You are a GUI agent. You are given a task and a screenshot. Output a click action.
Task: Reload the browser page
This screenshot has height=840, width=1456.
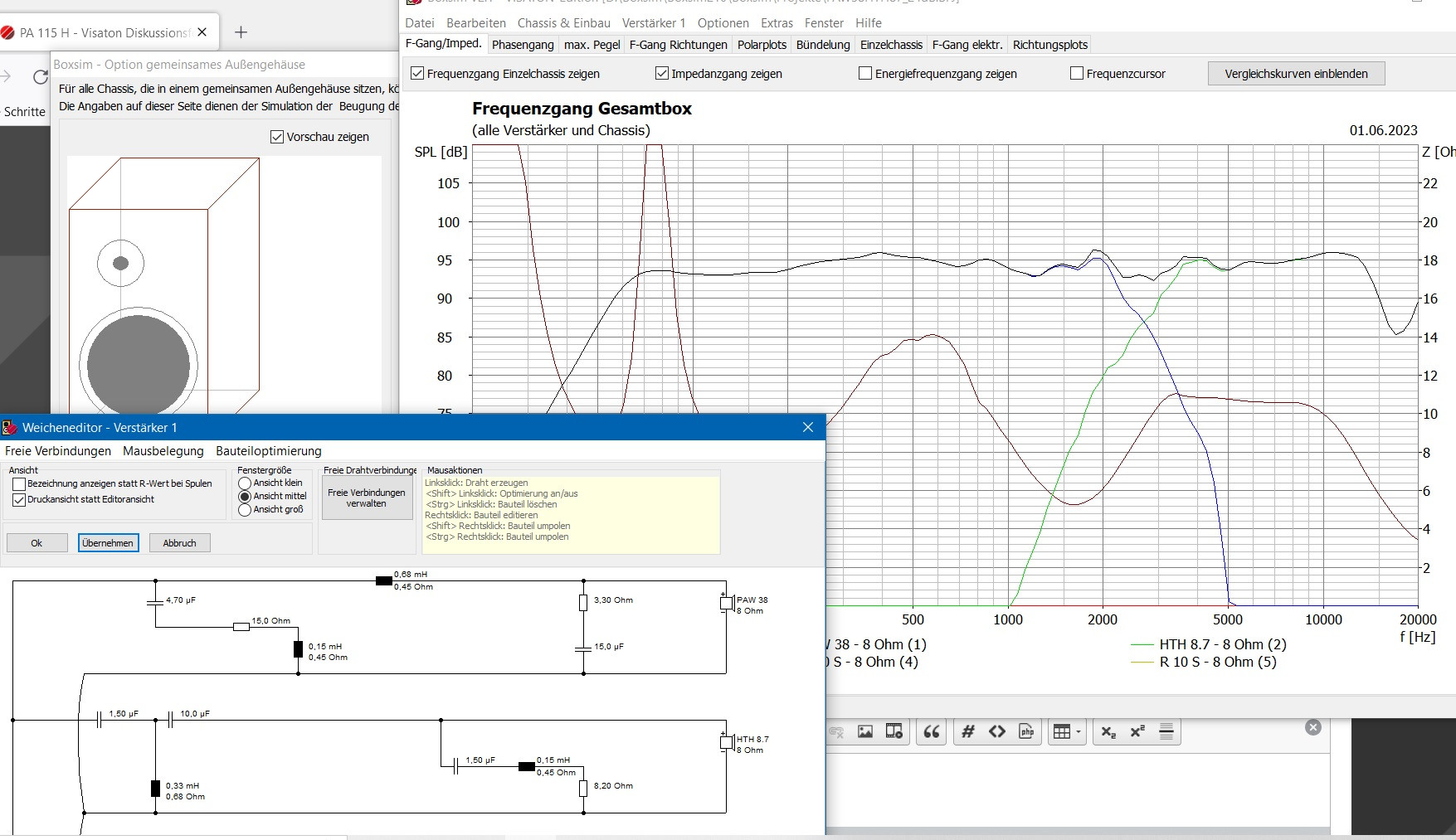click(x=40, y=77)
